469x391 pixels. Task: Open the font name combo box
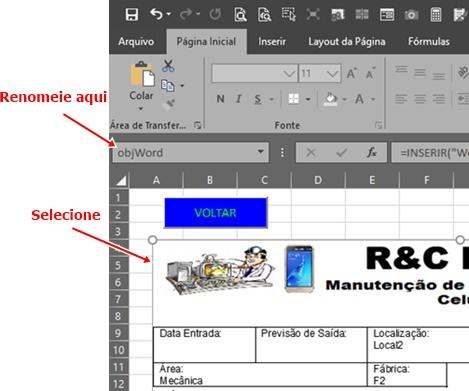[254, 73]
